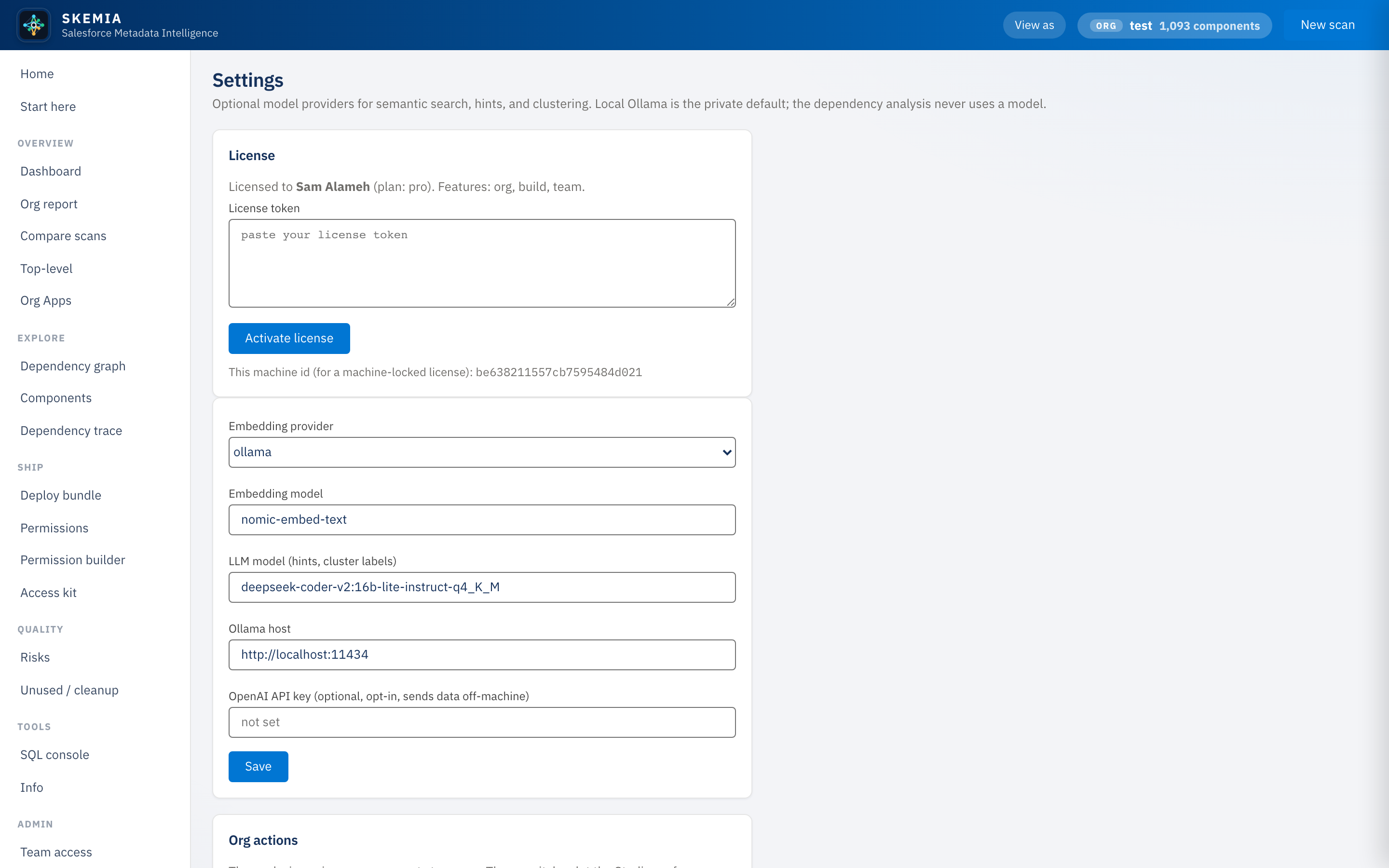Open the View as menu
Viewport: 1389px width, 868px height.
[1034, 25]
